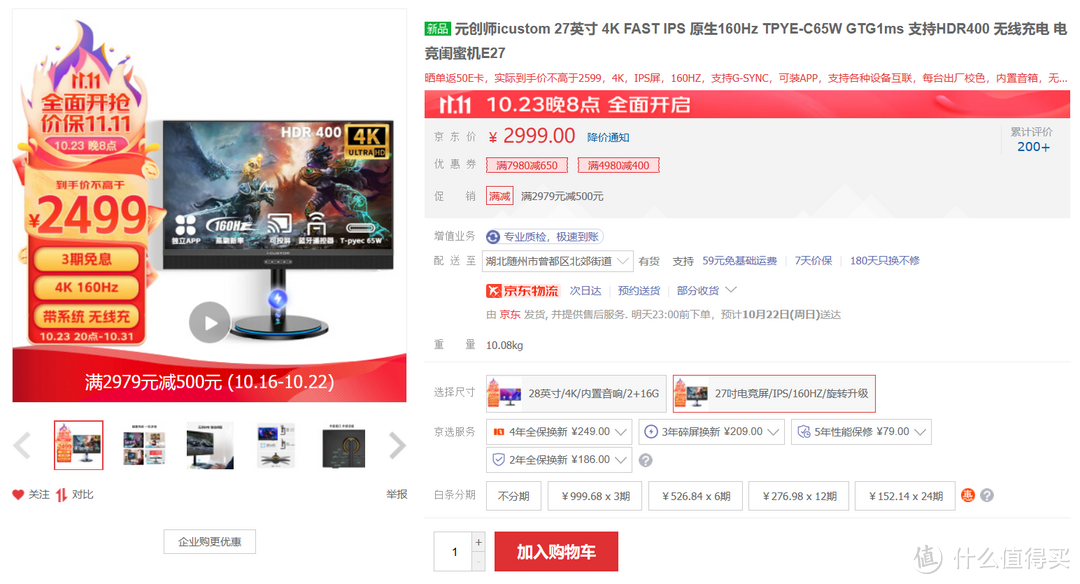Select the third product thumbnail
The image size is (1080, 584).
[x=210, y=446]
